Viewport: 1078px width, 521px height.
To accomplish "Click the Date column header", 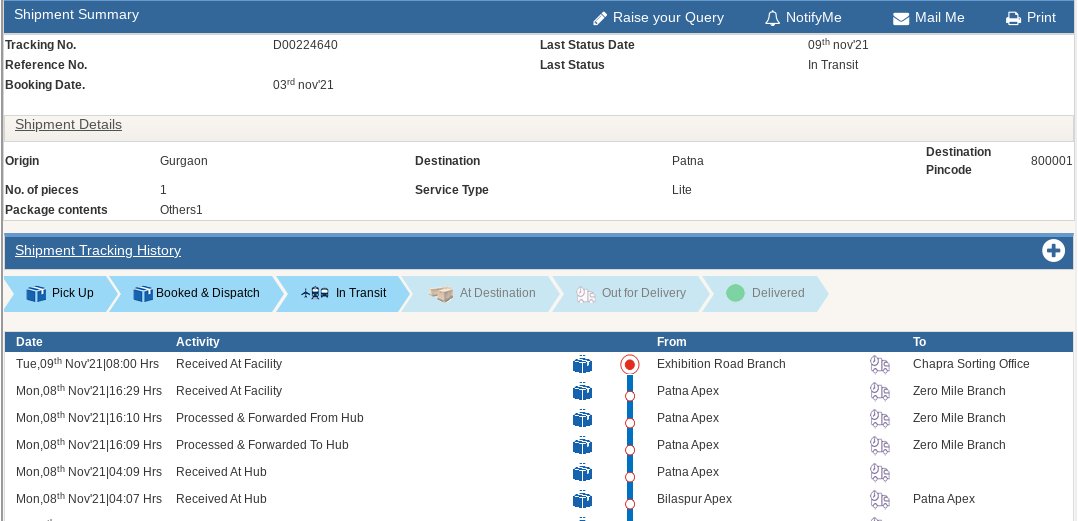I will click(x=29, y=342).
